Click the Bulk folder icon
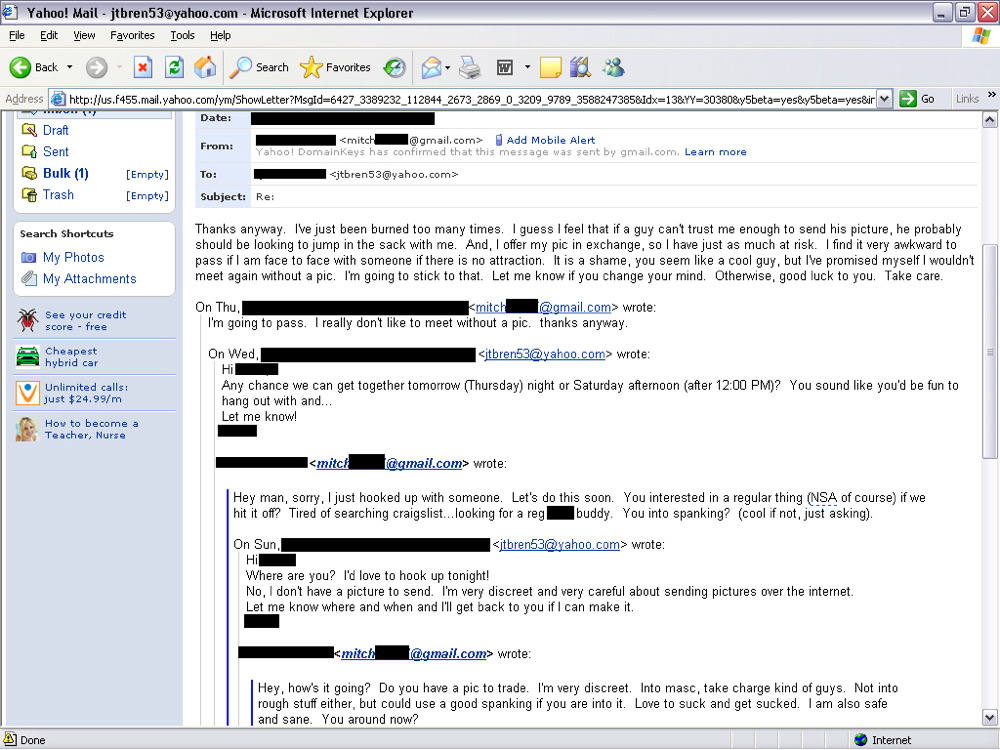The image size is (1000, 750). pos(29,173)
